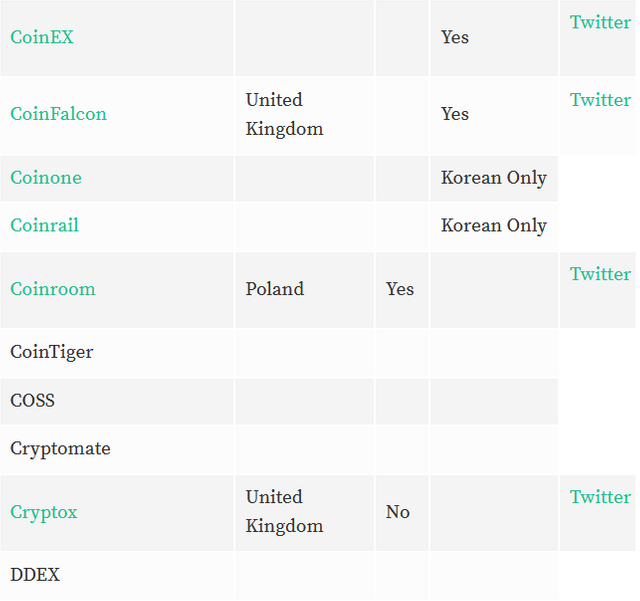The width and height of the screenshot is (640, 601).
Task: Open the CoinEX exchange link
Action: (42, 37)
